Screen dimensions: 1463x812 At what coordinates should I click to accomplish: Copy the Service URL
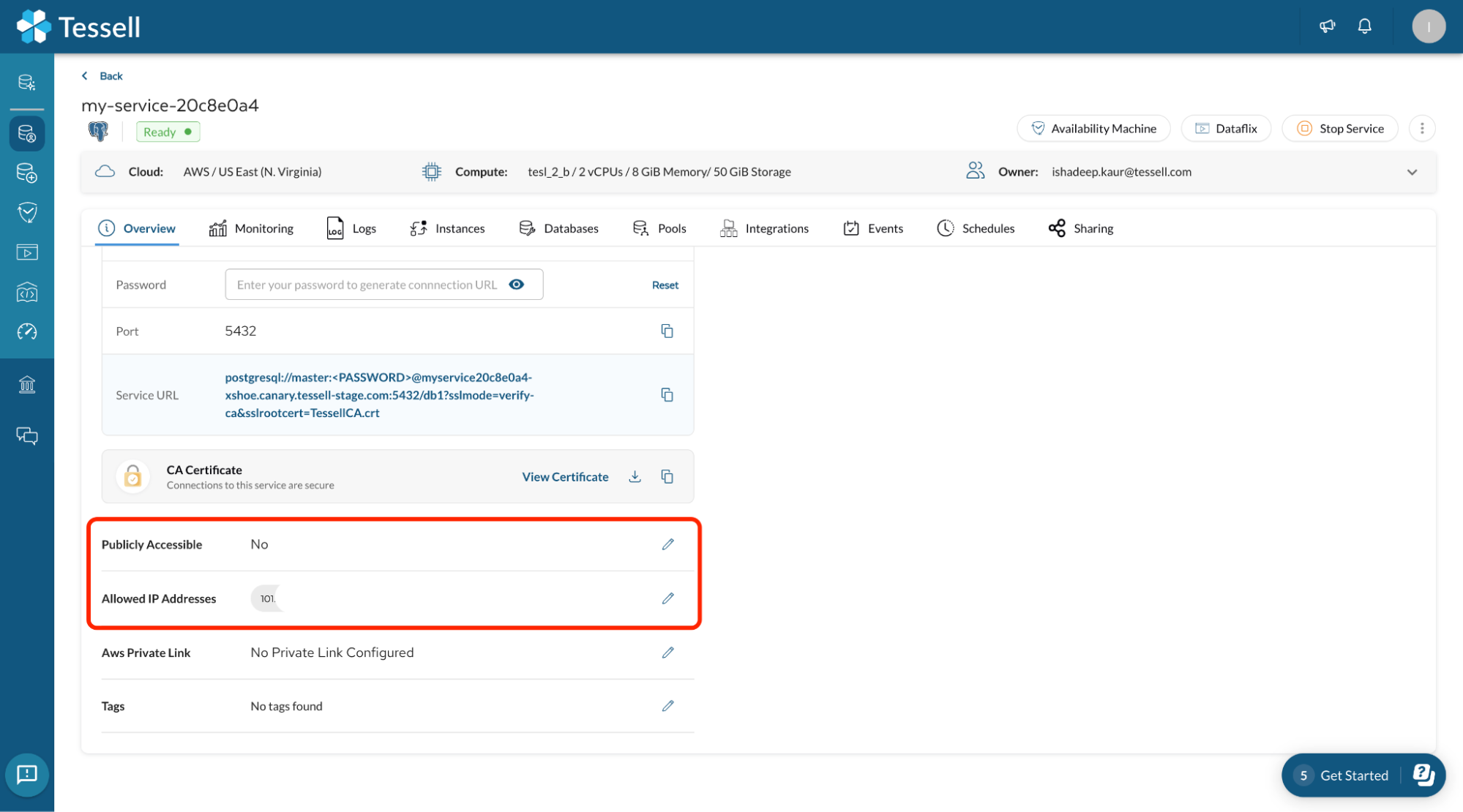667,395
